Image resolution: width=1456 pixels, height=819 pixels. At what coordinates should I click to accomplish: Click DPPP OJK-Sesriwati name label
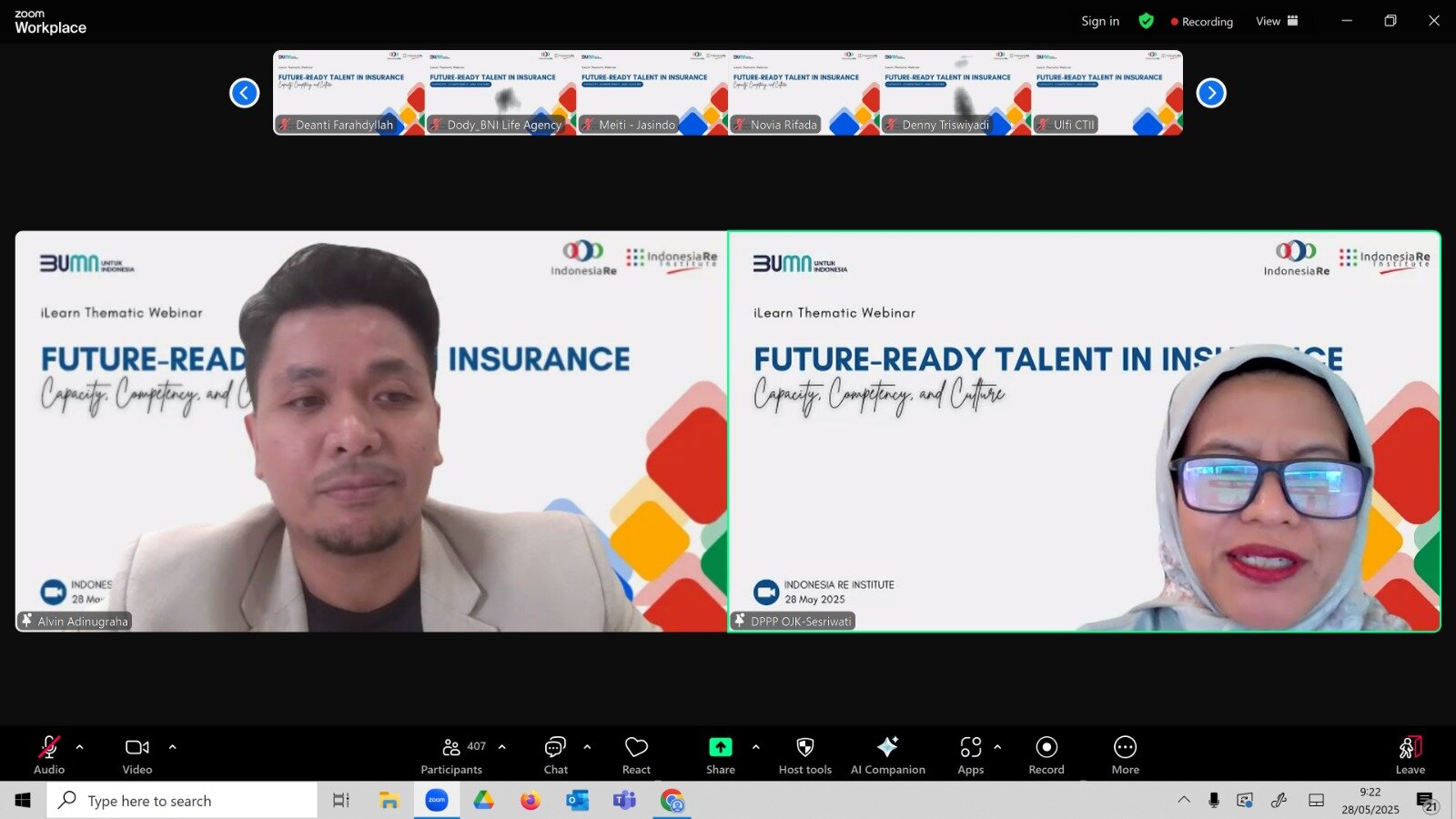tap(793, 622)
